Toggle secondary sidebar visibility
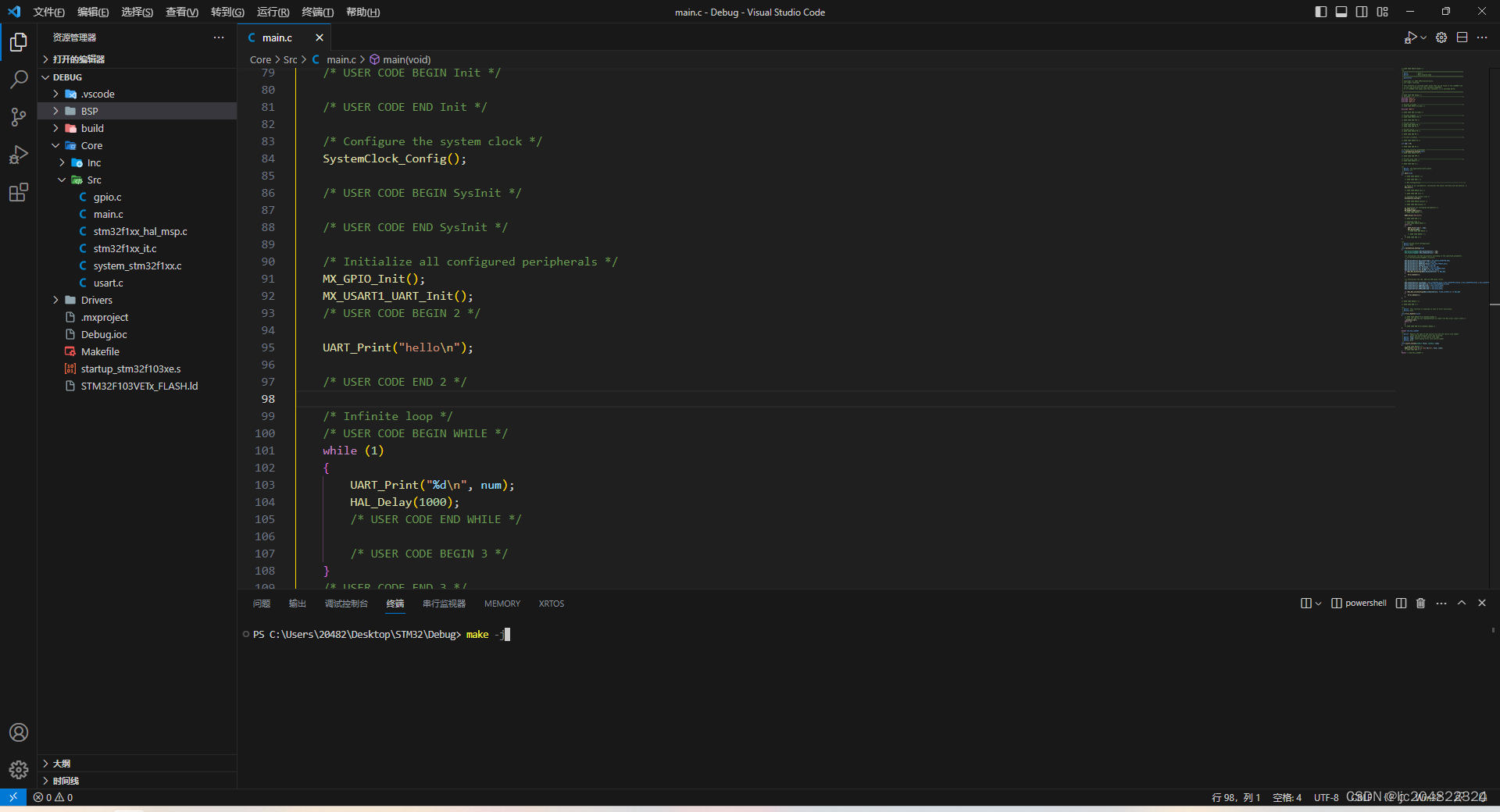 (1362, 12)
